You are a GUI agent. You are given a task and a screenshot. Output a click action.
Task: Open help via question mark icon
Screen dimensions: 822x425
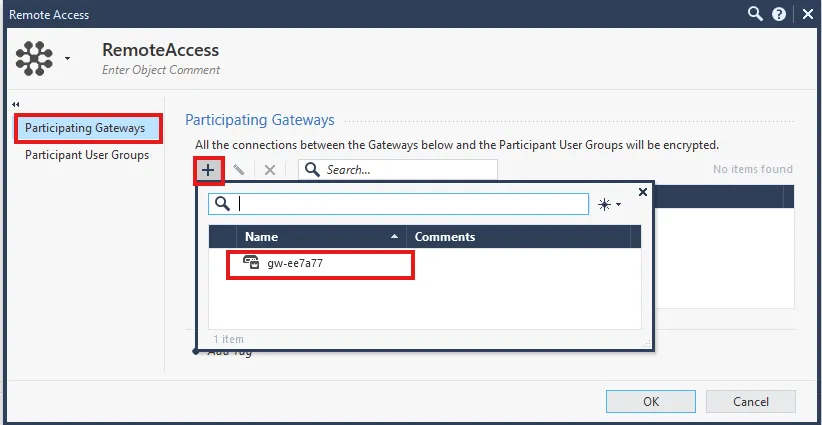point(779,14)
